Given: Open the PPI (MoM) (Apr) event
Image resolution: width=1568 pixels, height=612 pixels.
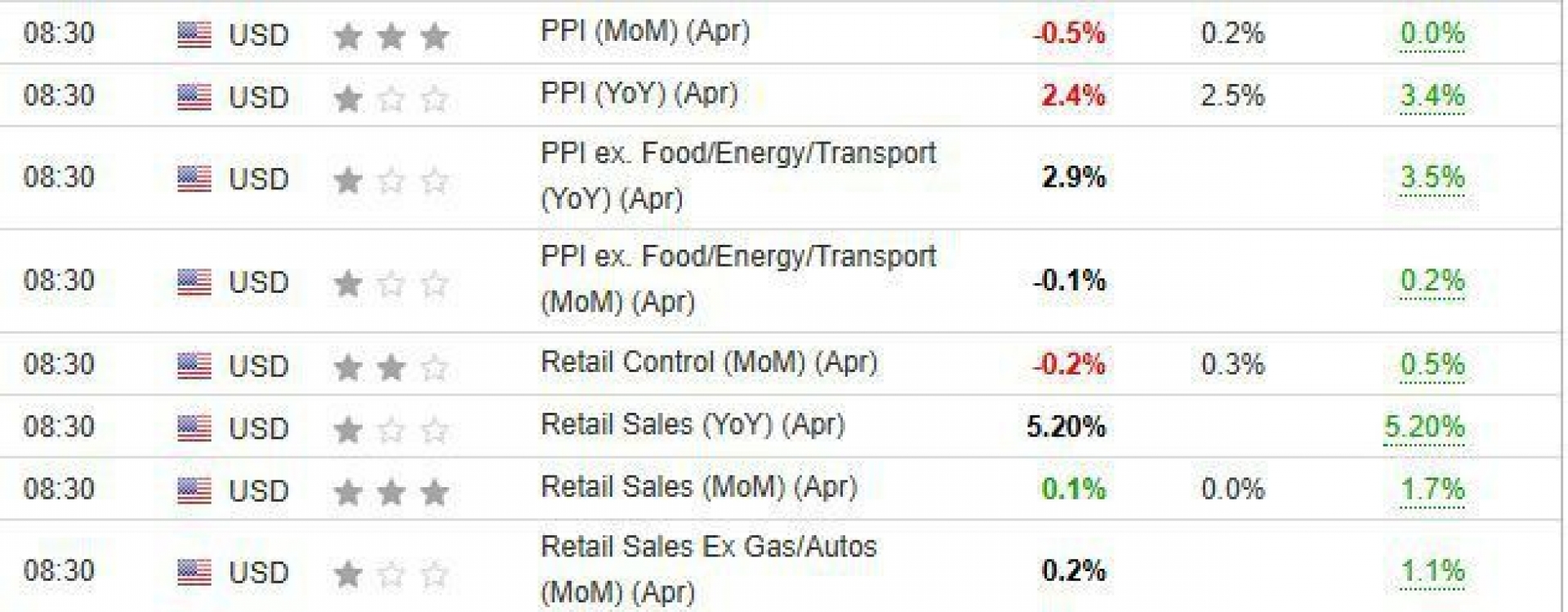Looking at the screenshot, I should [645, 32].
